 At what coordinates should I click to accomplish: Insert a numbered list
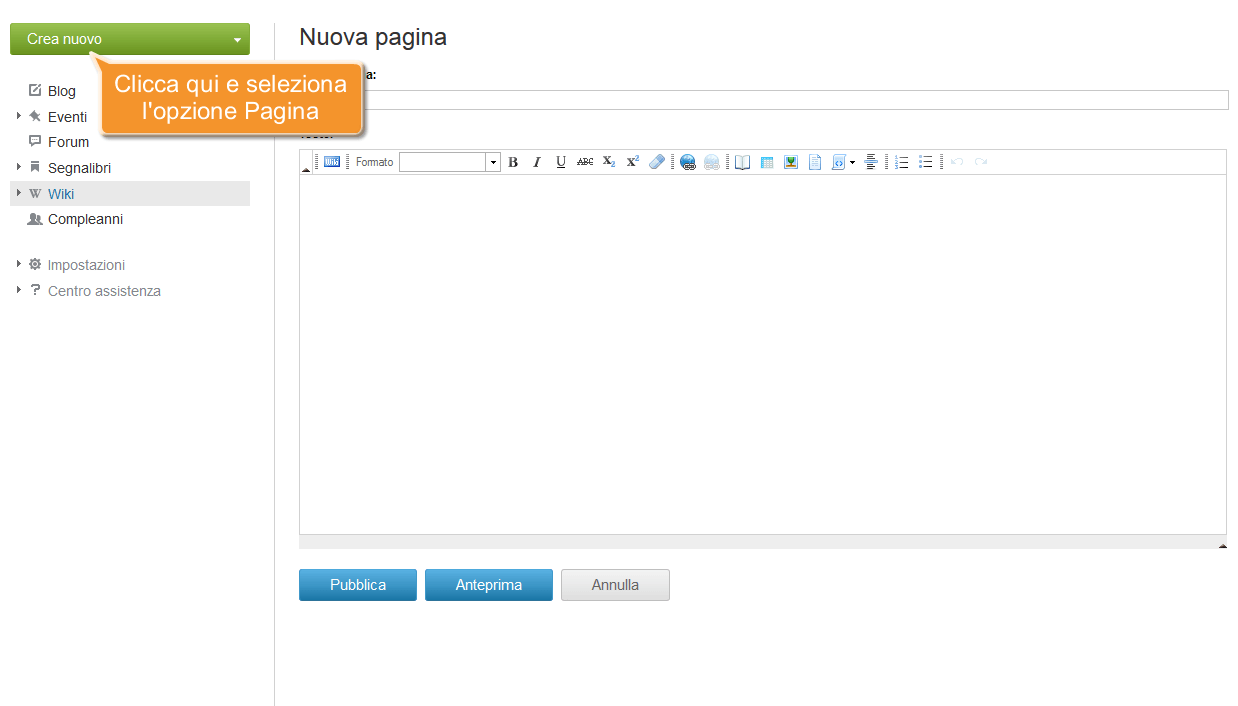[x=902, y=162]
